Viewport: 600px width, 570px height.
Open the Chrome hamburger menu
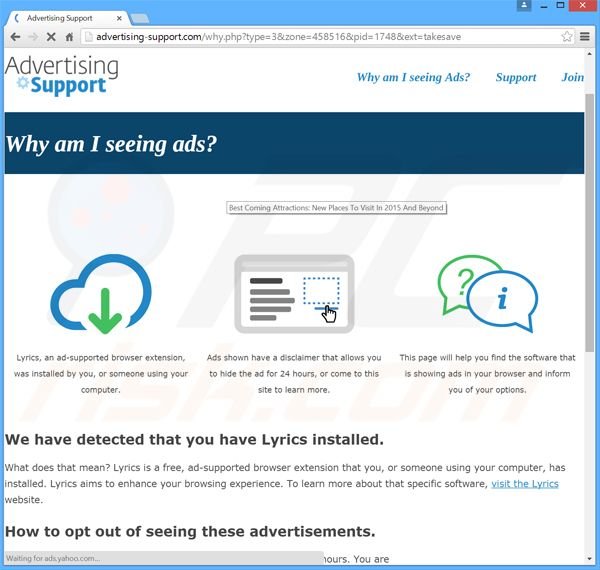tap(584, 37)
